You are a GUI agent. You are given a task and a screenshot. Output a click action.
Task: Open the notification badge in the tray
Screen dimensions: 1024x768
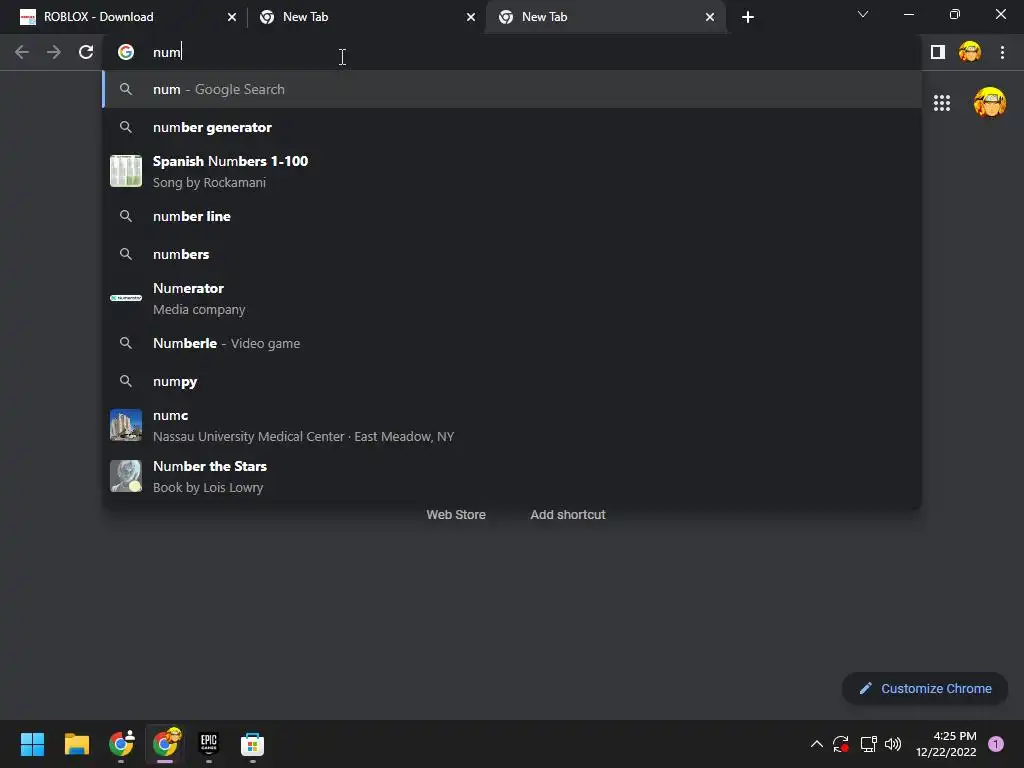click(996, 744)
